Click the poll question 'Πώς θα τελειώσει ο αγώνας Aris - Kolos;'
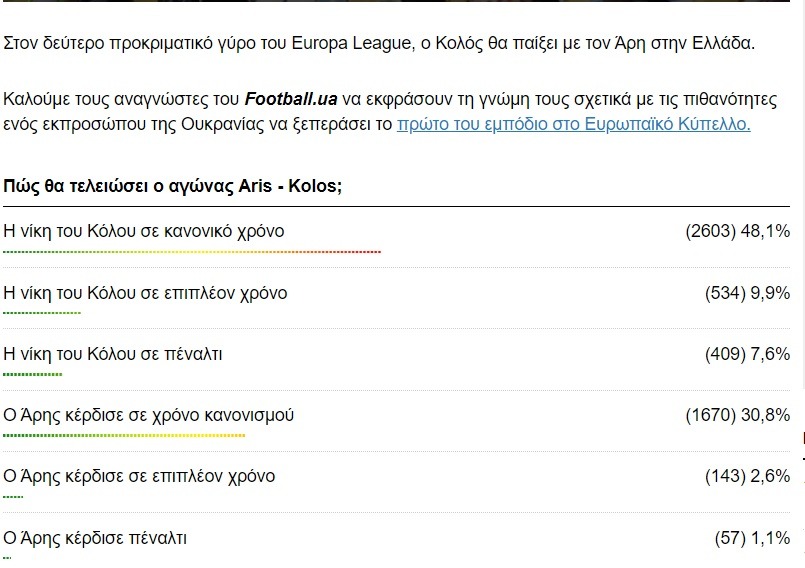Screen dimensions: 805x568 [x=172, y=186]
